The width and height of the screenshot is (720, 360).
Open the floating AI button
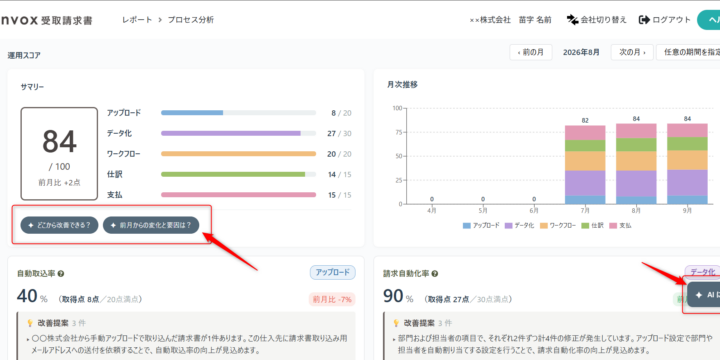(703, 295)
